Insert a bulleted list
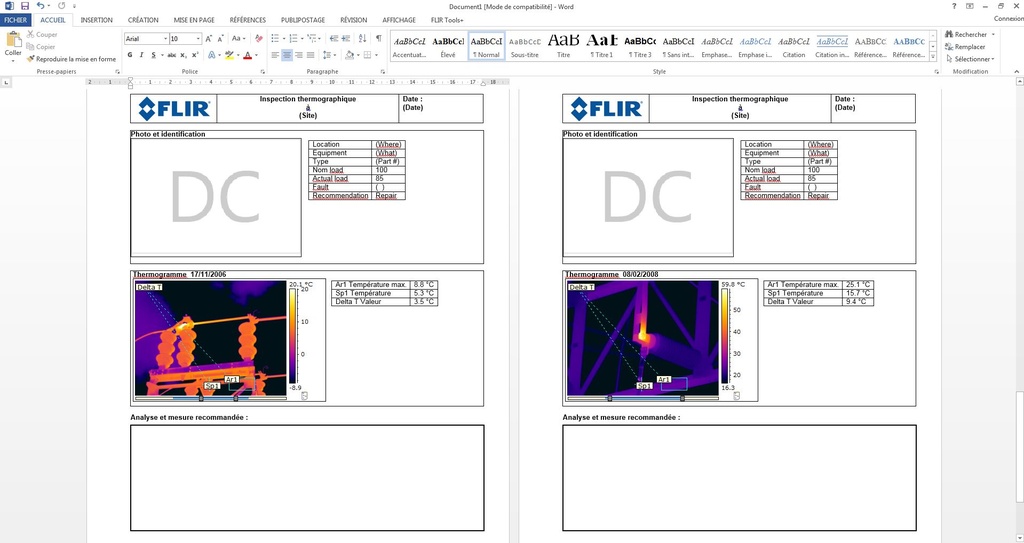Screen dimensions: 1024x543 277,39
